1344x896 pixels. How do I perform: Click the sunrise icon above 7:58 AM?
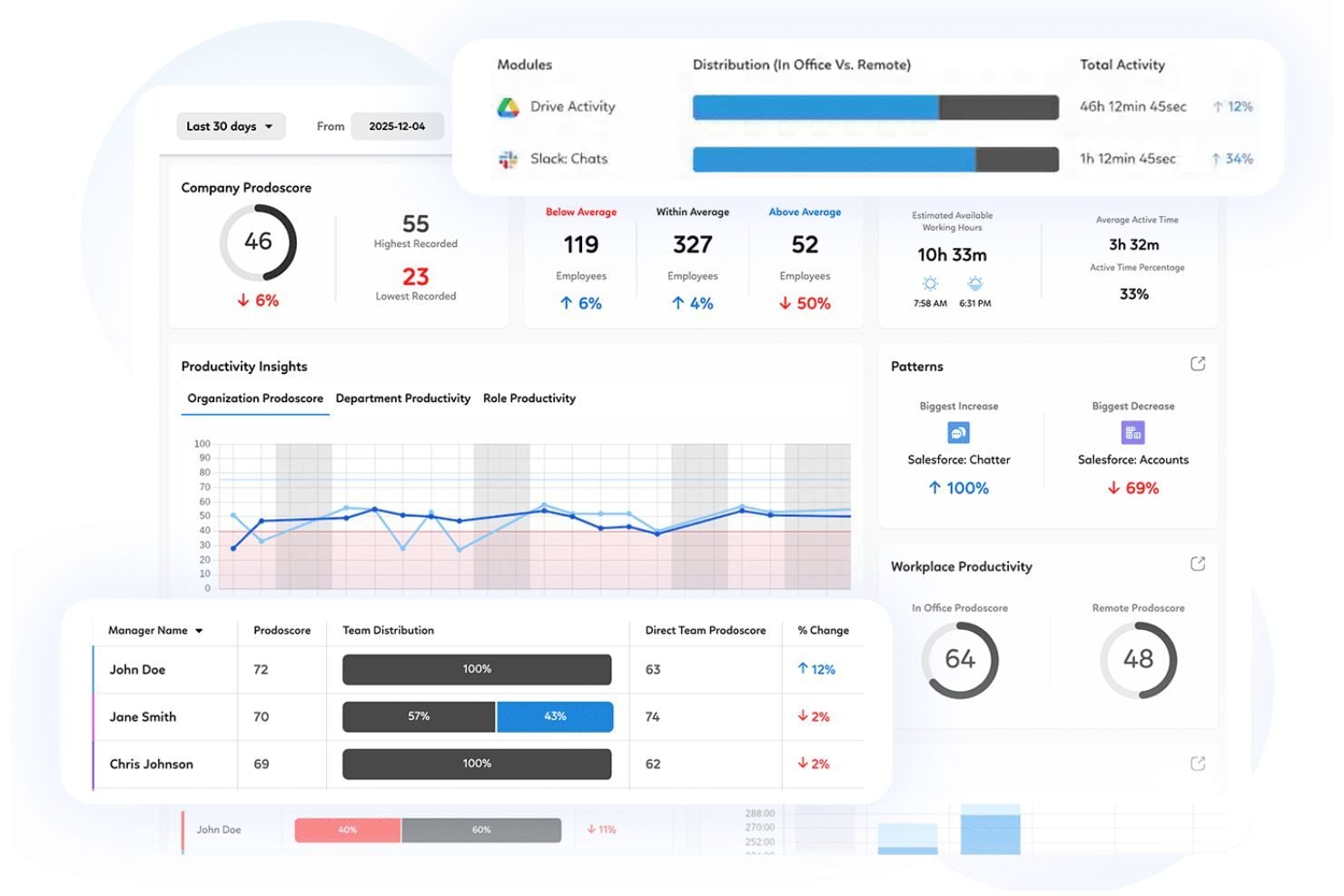pos(929,284)
